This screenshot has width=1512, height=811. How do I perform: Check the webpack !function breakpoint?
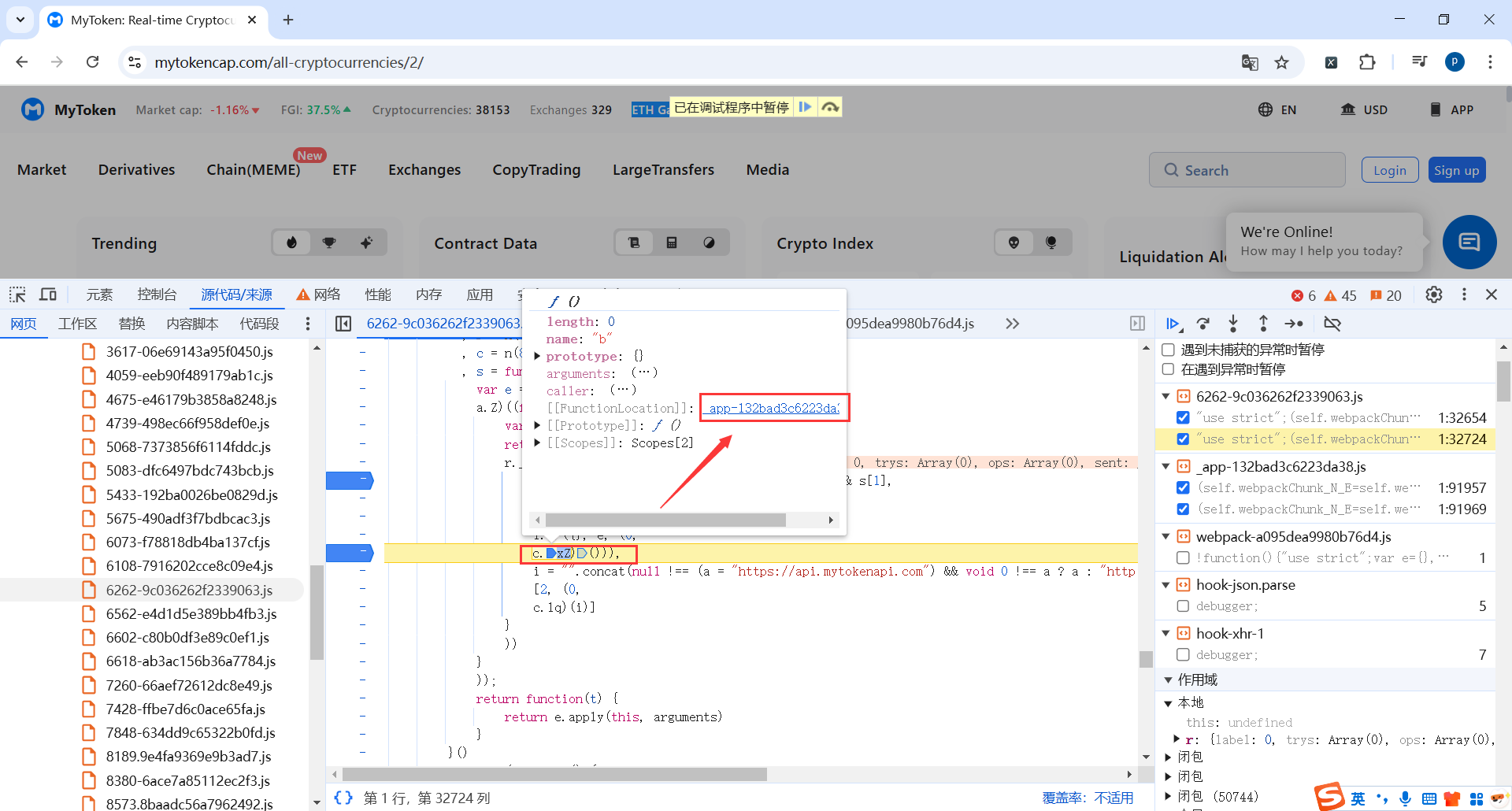tap(1183, 558)
